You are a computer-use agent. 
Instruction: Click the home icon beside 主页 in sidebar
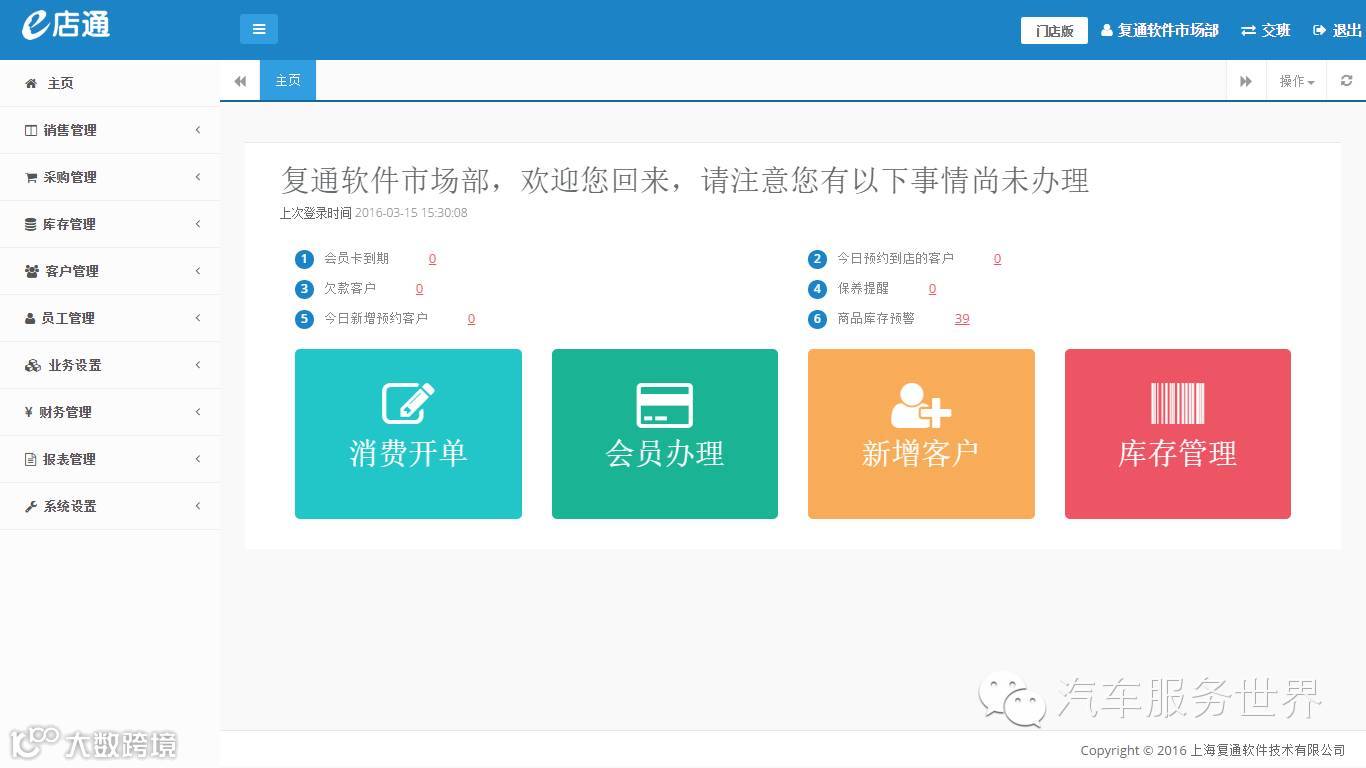[x=31, y=84]
